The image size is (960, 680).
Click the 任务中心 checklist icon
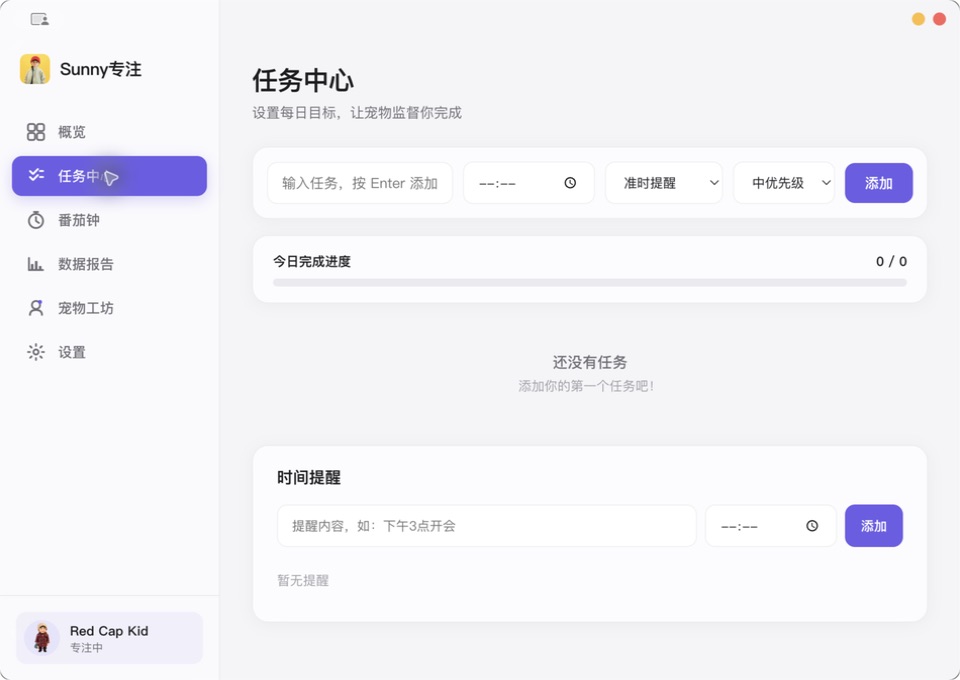coord(36,175)
